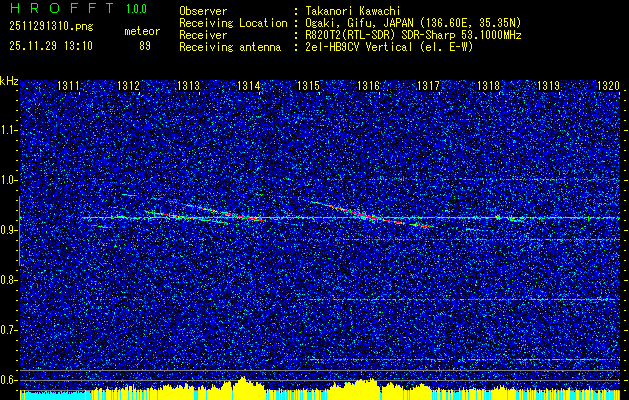Viewport: 629px width, 400px height.
Task: Click time marker 1313
Action: [189, 85]
